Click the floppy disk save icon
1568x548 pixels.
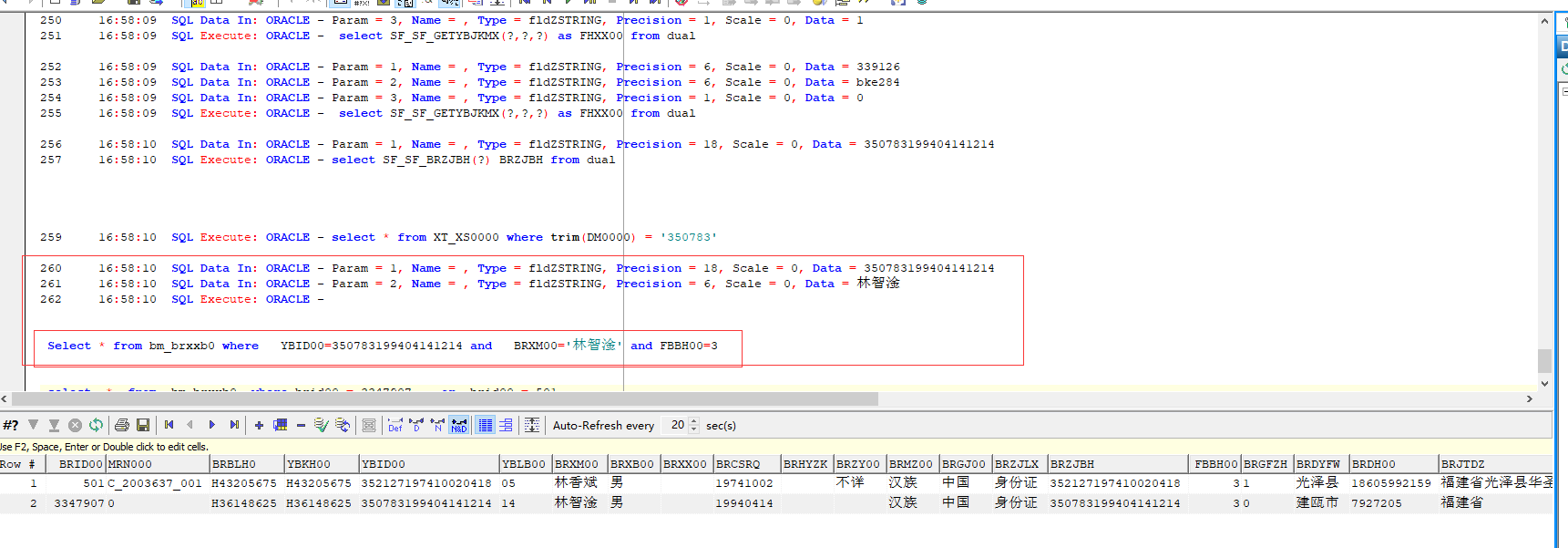(x=143, y=425)
